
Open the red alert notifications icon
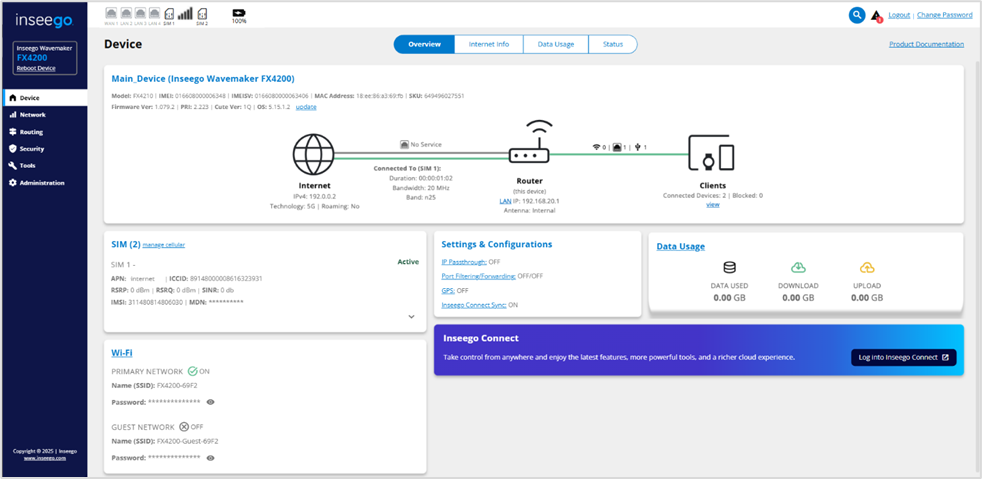pyautogui.click(x=876, y=16)
